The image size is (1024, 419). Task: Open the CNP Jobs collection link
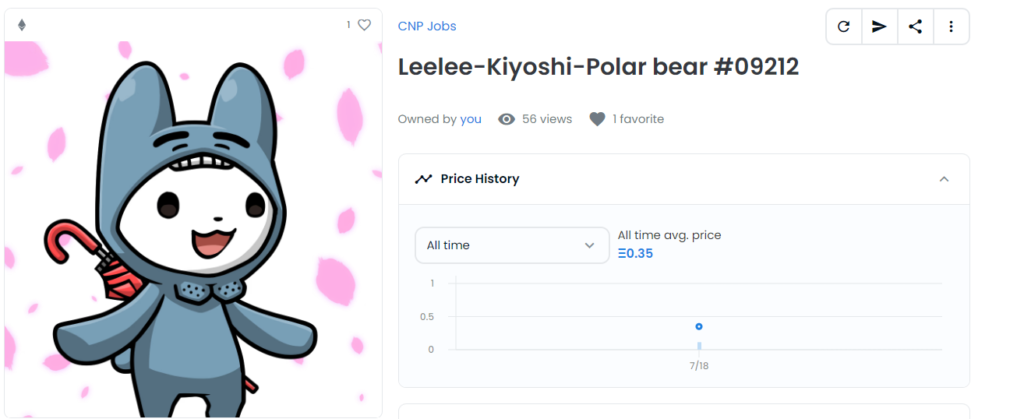tap(427, 26)
